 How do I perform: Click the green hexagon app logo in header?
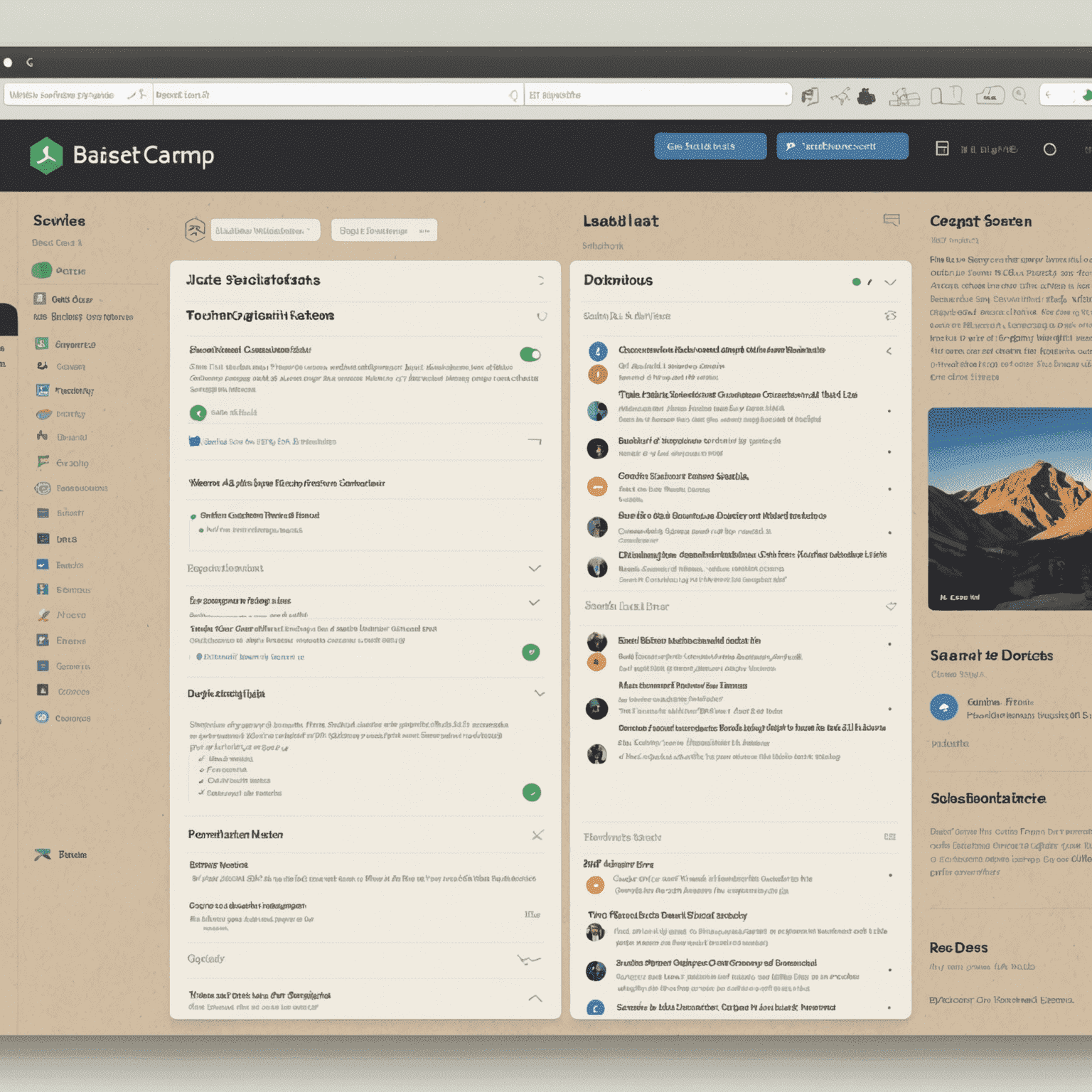(46, 155)
